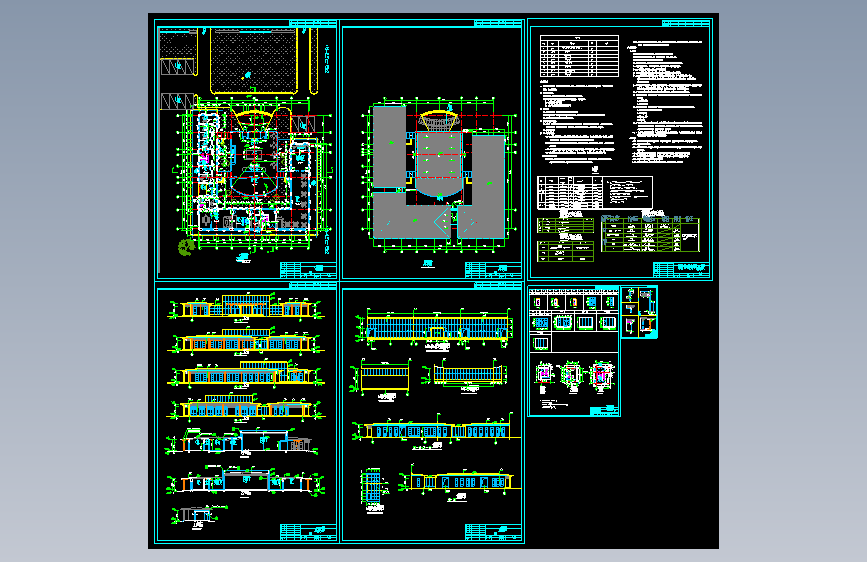Click the title block of the roof plan sheet

click(x=493, y=270)
